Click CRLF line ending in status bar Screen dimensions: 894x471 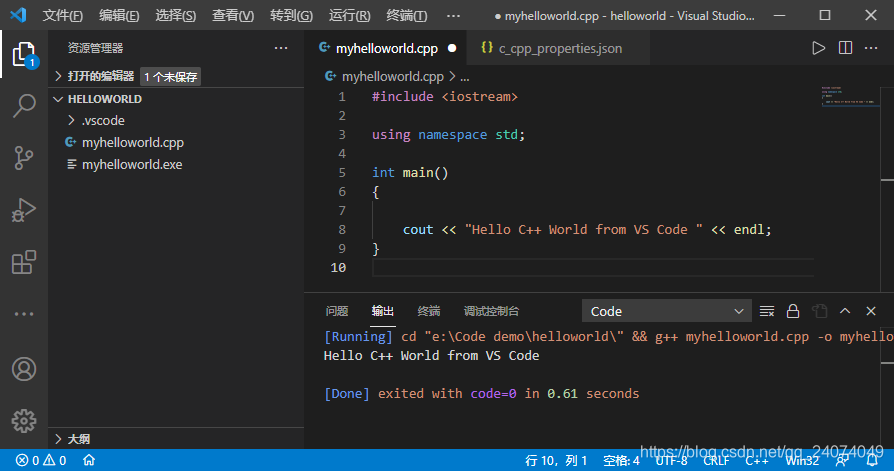pyautogui.click(x=716, y=460)
